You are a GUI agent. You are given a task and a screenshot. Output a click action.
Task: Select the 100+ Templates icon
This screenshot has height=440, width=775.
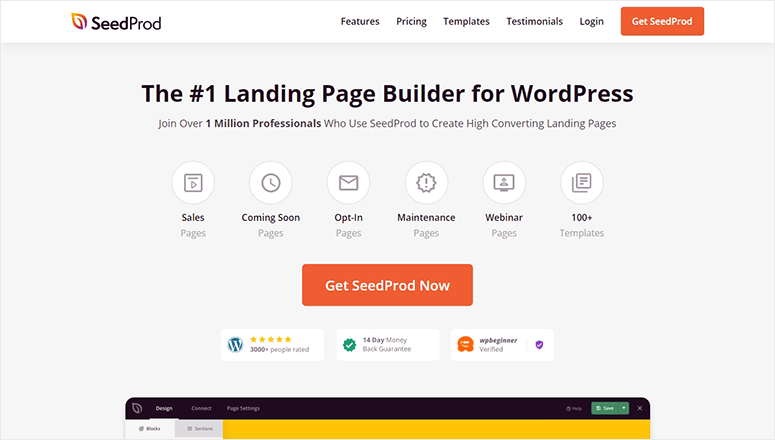click(582, 182)
